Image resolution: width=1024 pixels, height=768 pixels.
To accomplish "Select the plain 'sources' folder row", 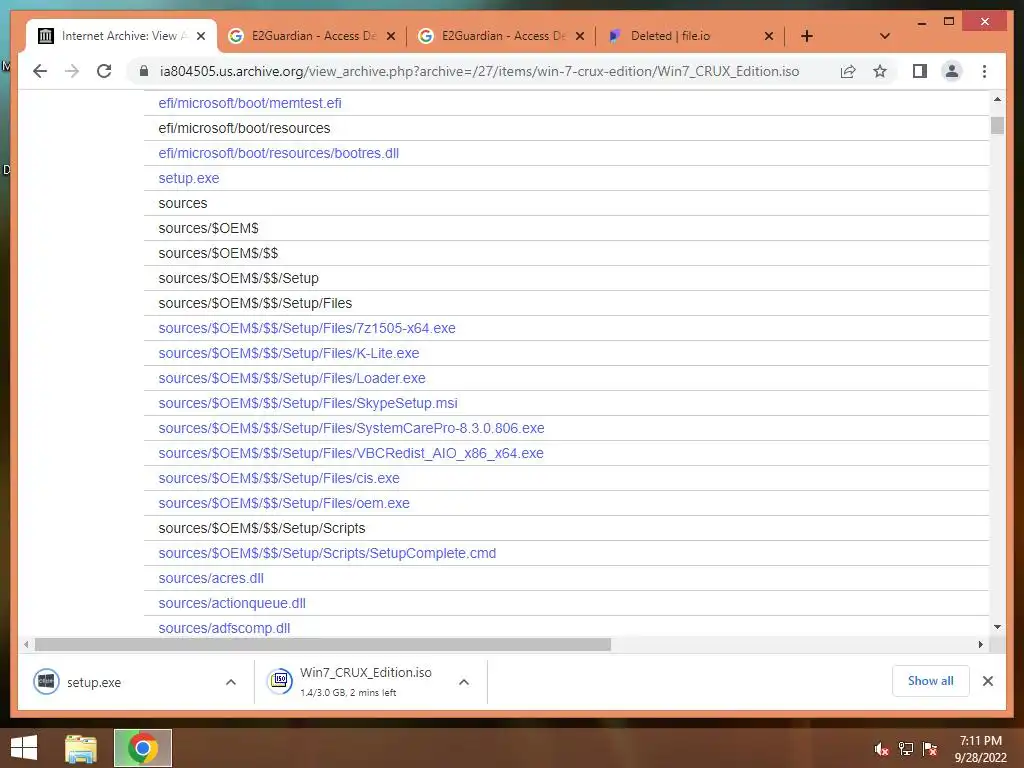I will click(566, 203).
